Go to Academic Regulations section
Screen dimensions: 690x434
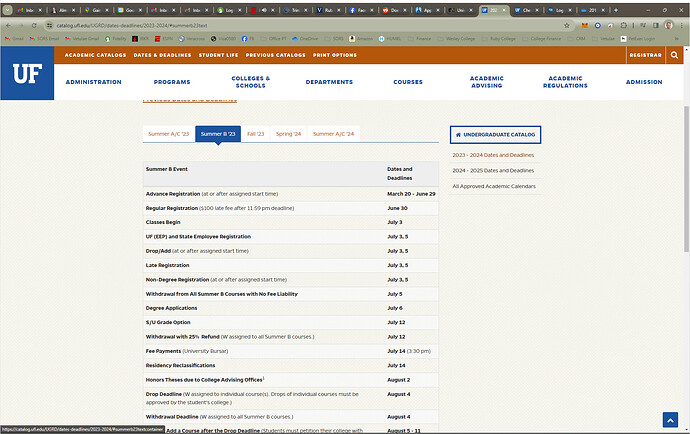[x=565, y=82]
